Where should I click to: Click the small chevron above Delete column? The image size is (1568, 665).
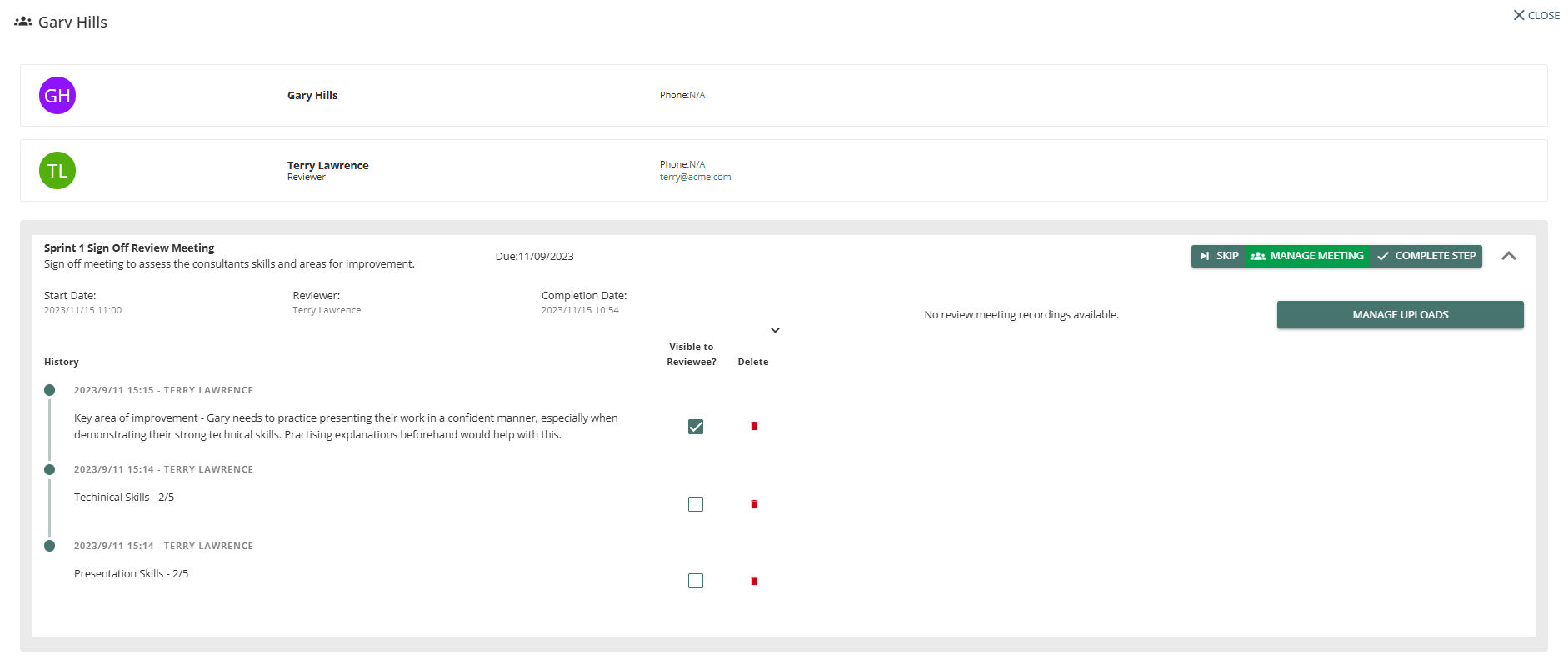coord(775,330)
